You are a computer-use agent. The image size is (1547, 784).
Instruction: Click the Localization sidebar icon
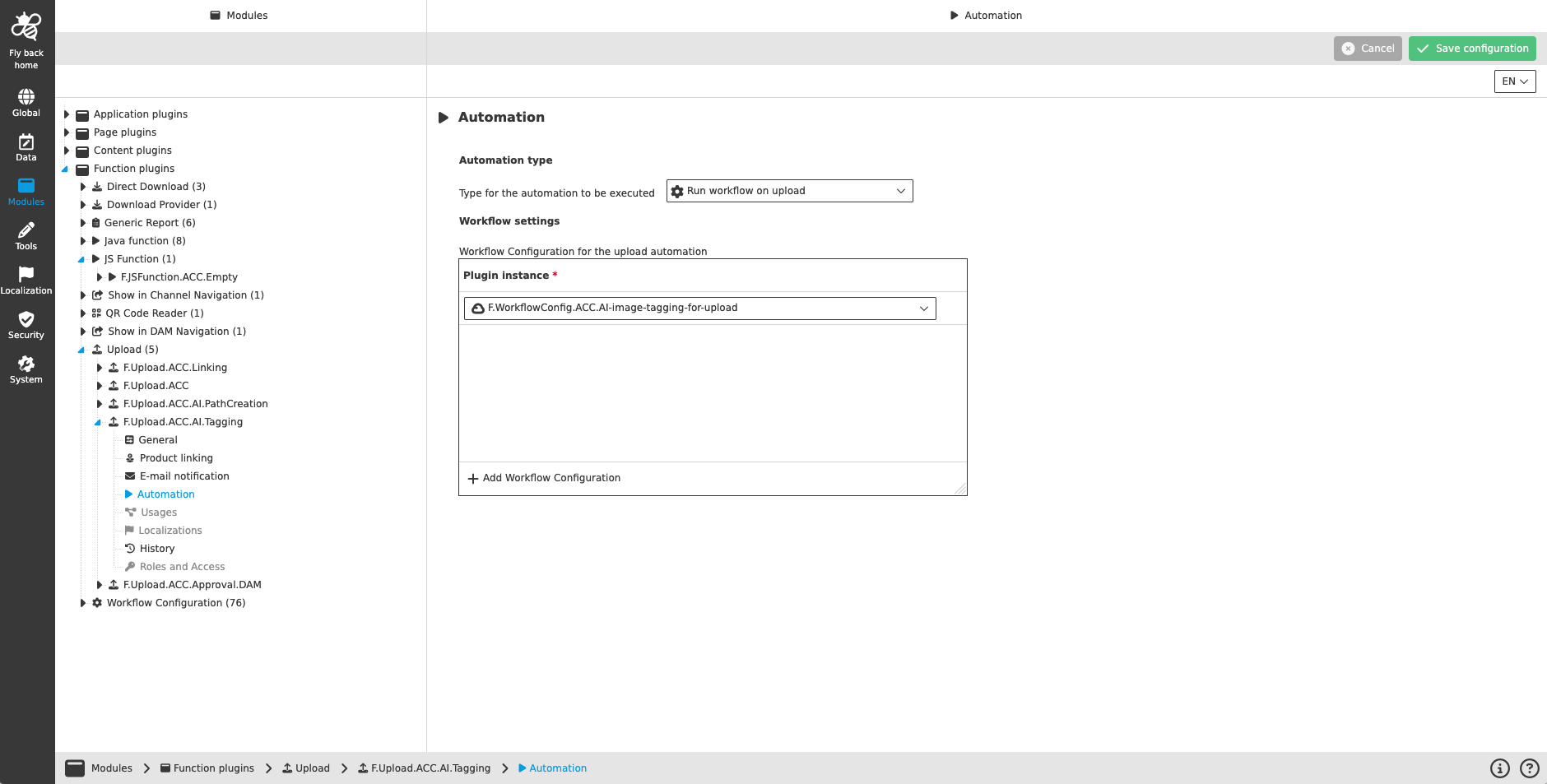pos(26,280)
